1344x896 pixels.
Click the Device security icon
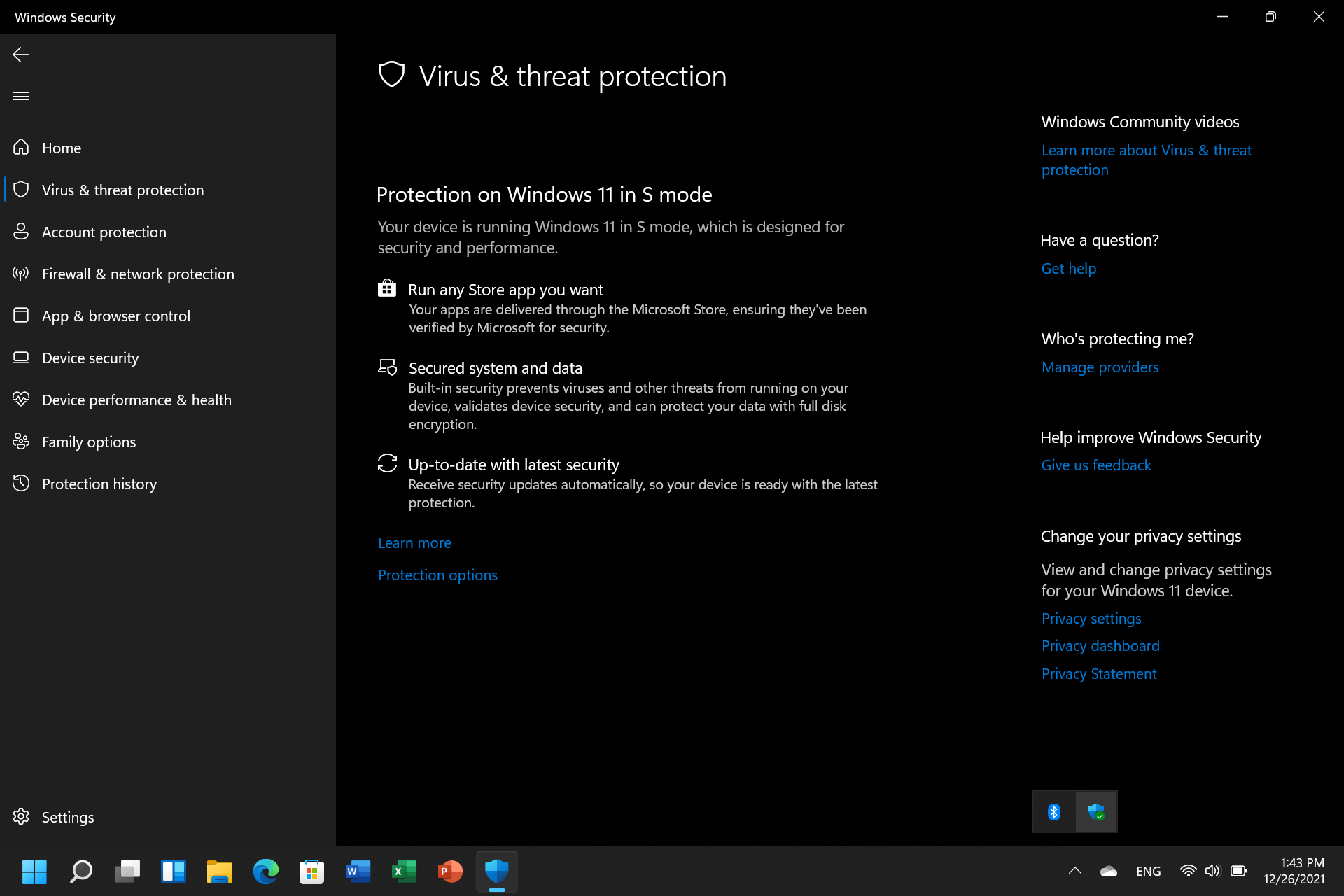20,357
